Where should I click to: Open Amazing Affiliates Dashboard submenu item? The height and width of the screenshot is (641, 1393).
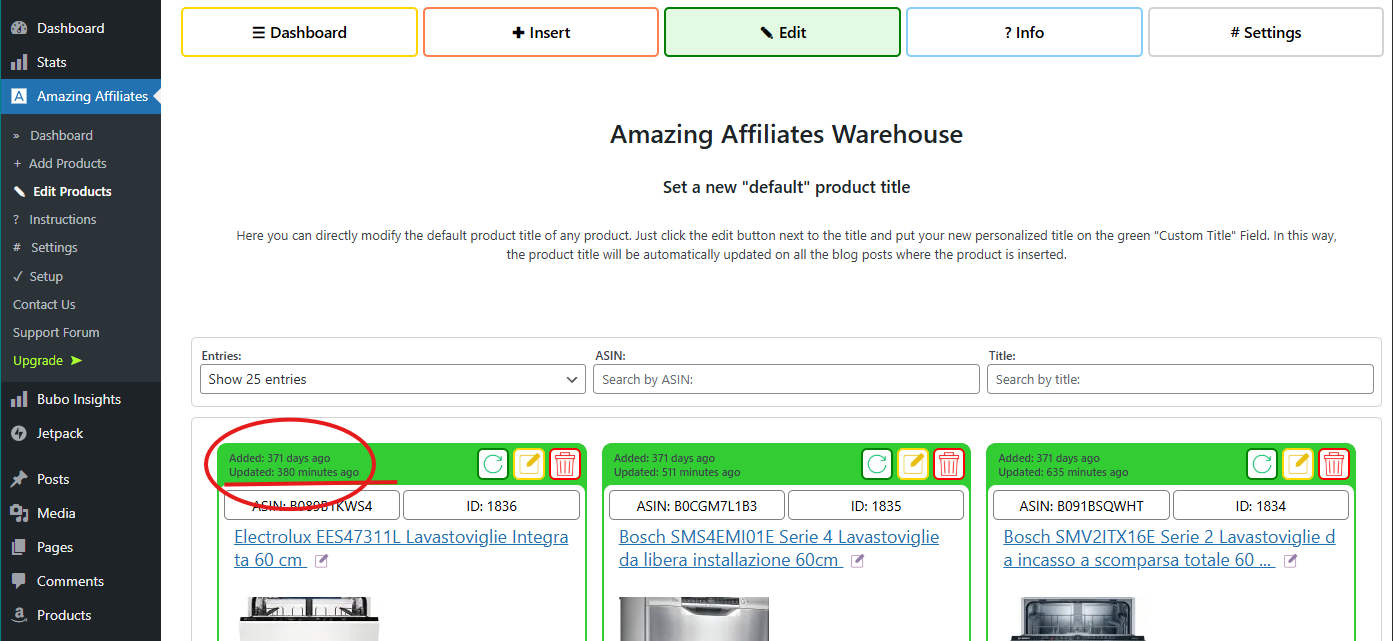tap(61, 135)
